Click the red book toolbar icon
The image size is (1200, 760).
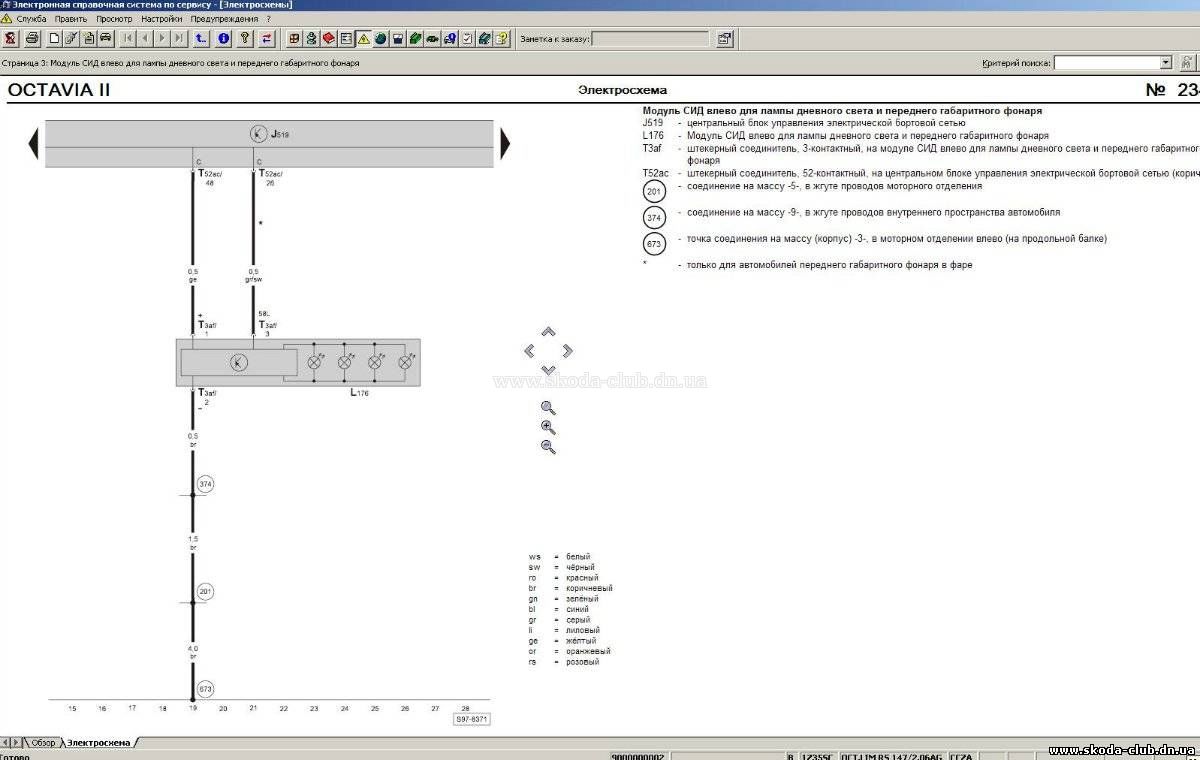tap(328, 39)
